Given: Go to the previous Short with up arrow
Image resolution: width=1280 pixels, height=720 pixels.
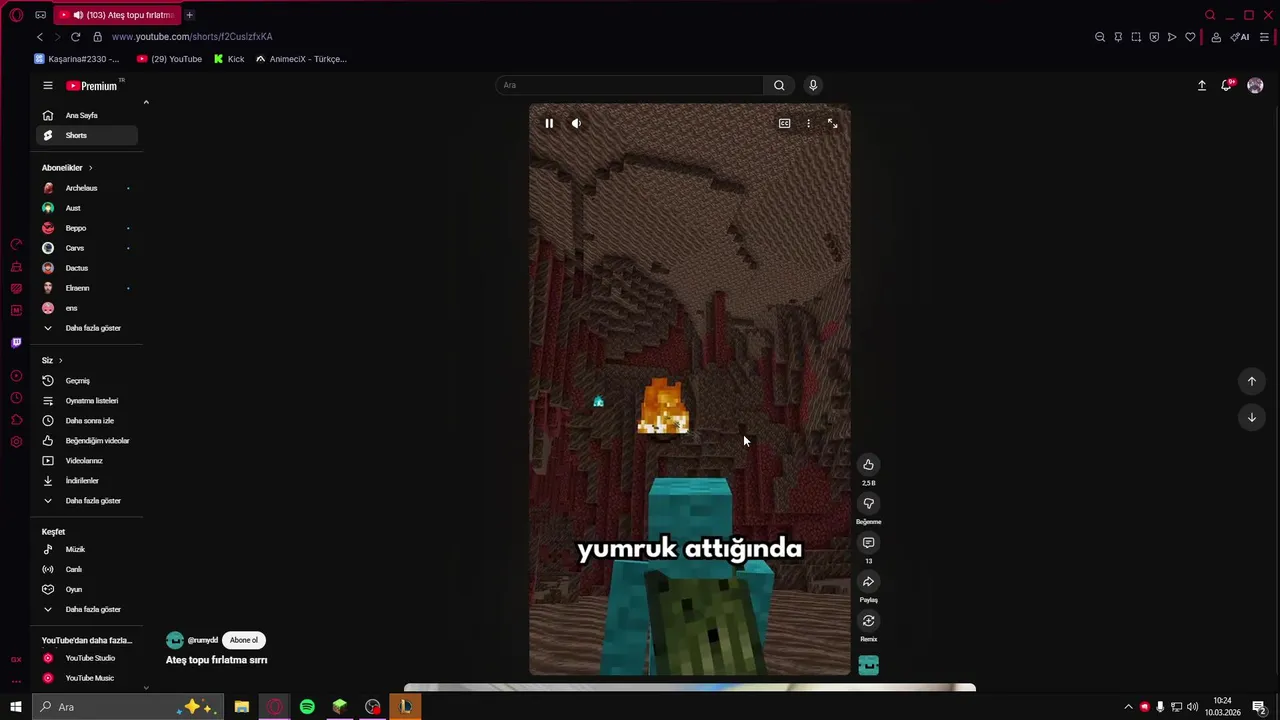Looking at the screenshot, I should point(1251,381).
